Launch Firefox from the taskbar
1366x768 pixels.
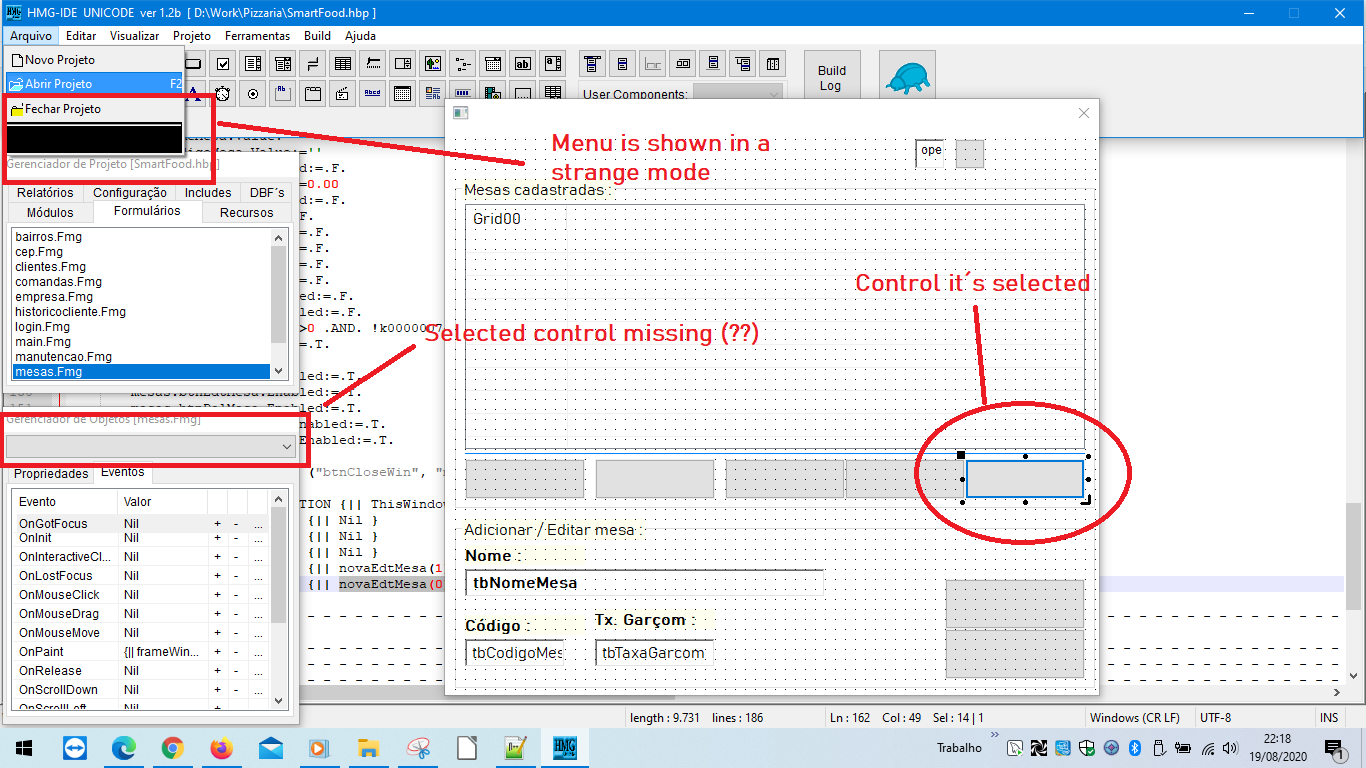coord(221,747)
